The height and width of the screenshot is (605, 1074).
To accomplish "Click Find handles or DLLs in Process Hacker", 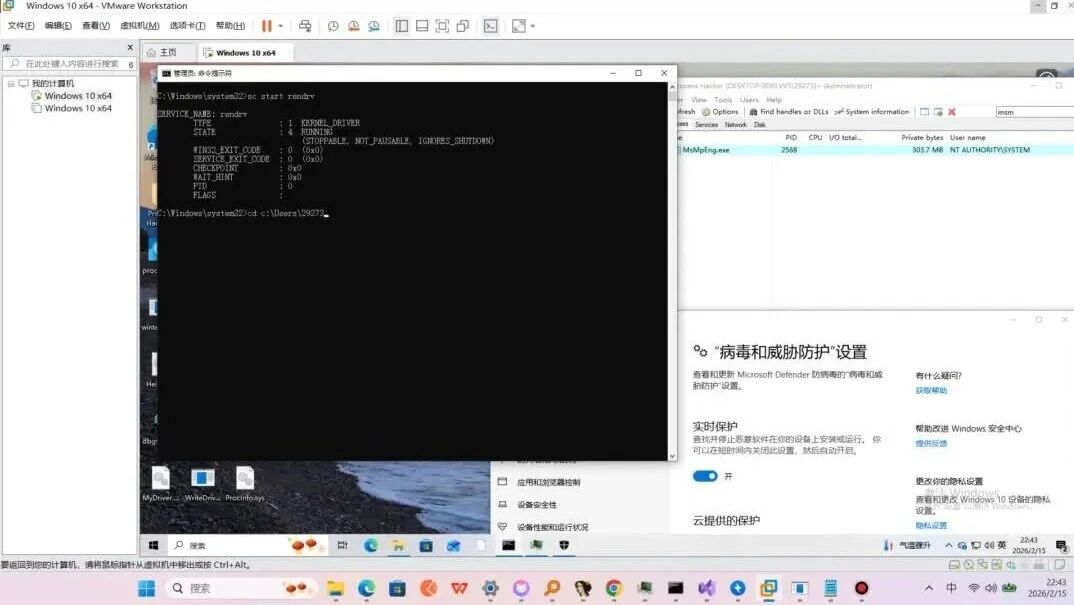I will 789,112.
